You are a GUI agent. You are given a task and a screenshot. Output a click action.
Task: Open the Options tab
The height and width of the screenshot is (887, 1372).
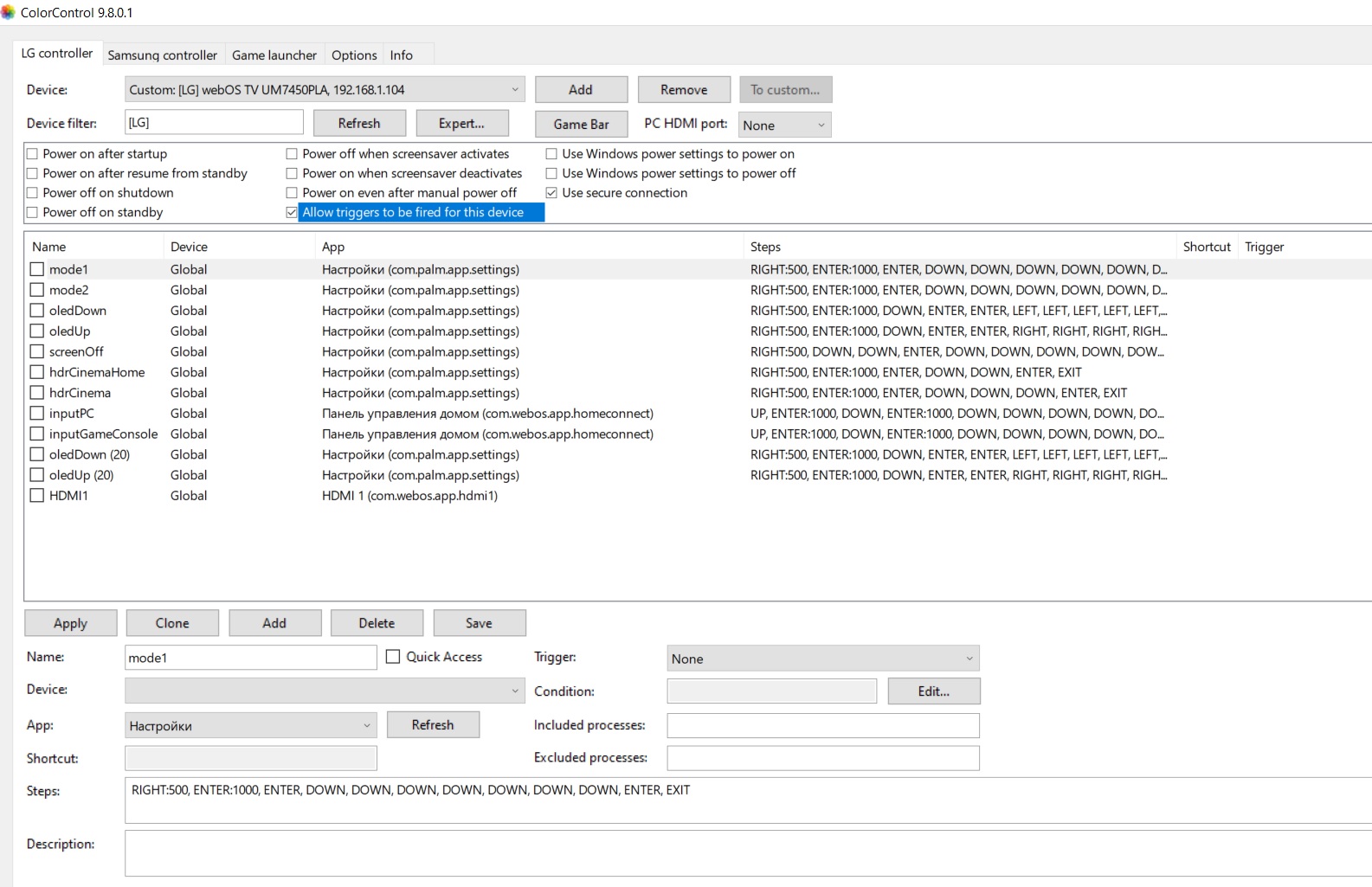[354, 55]
